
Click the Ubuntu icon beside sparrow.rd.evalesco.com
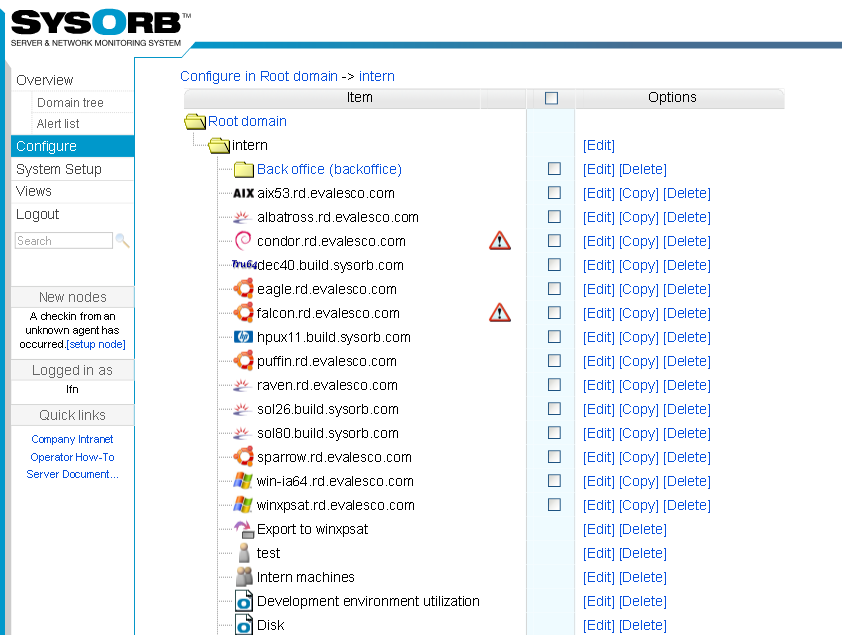click(x=244, y=457)
